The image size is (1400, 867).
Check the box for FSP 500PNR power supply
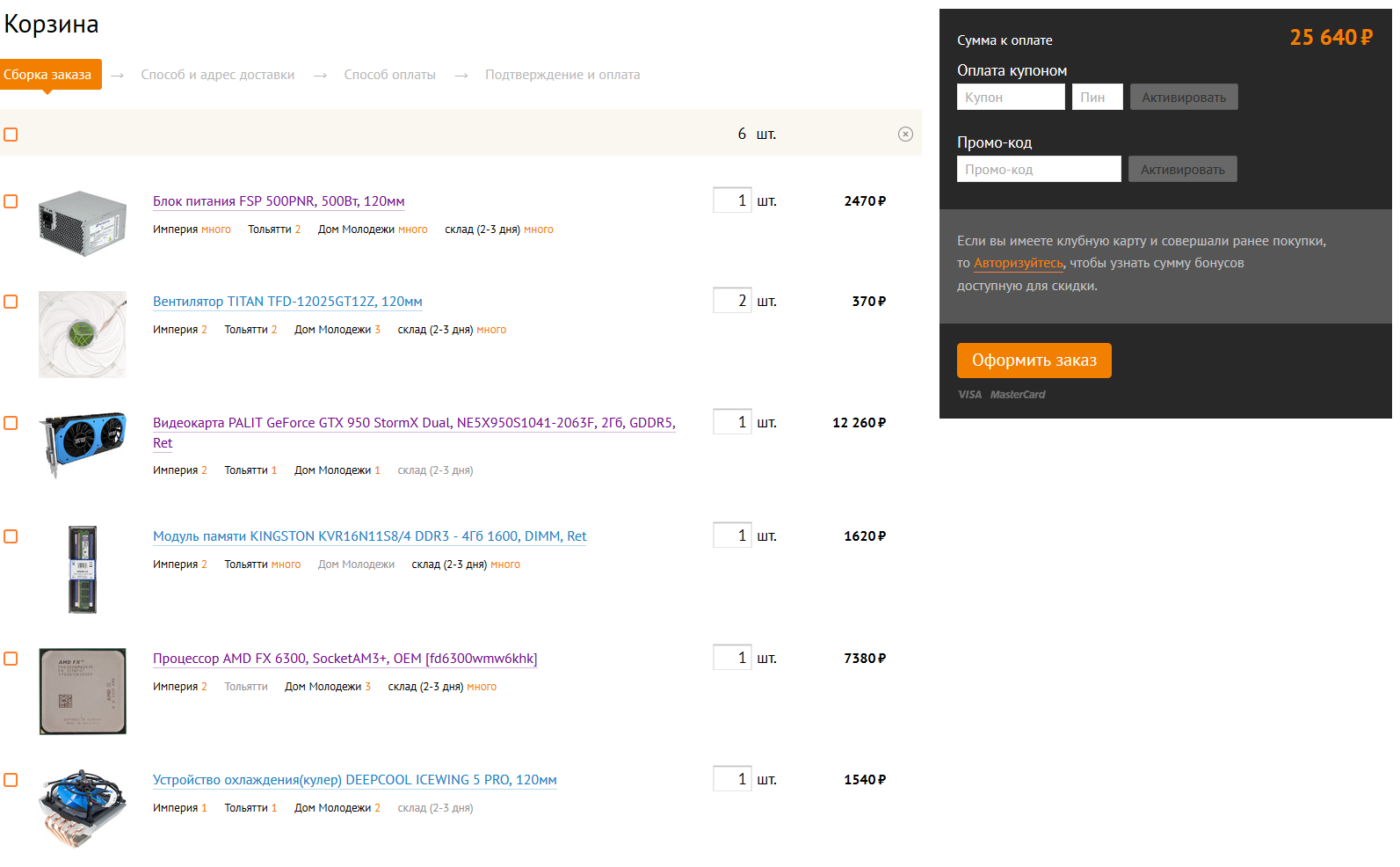(x=11, y=201)
